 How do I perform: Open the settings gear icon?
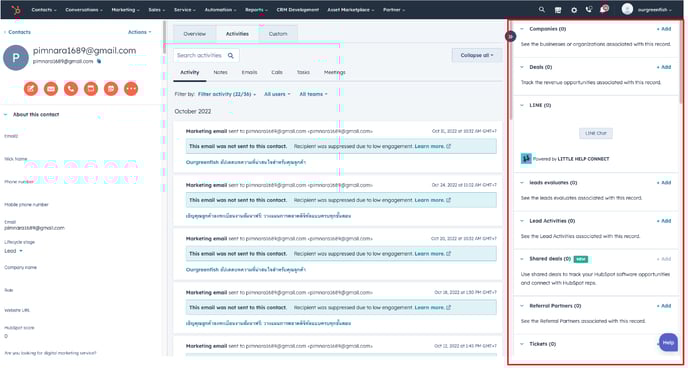[x=574, y=10]
